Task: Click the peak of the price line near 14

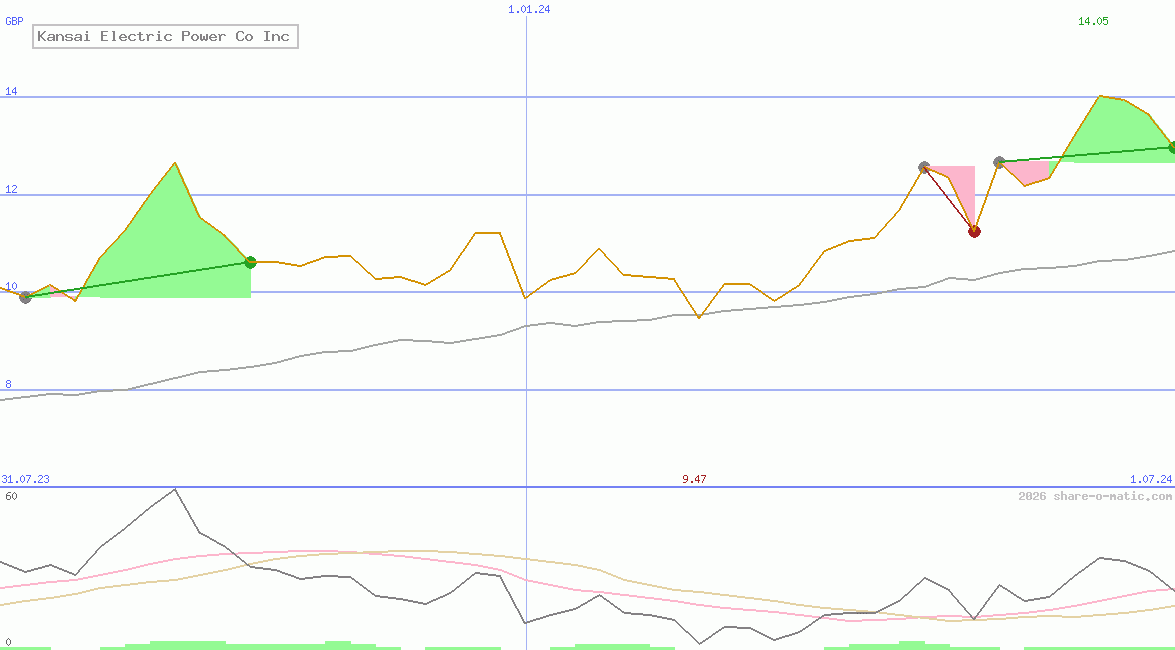Action: click(1099, 96)
